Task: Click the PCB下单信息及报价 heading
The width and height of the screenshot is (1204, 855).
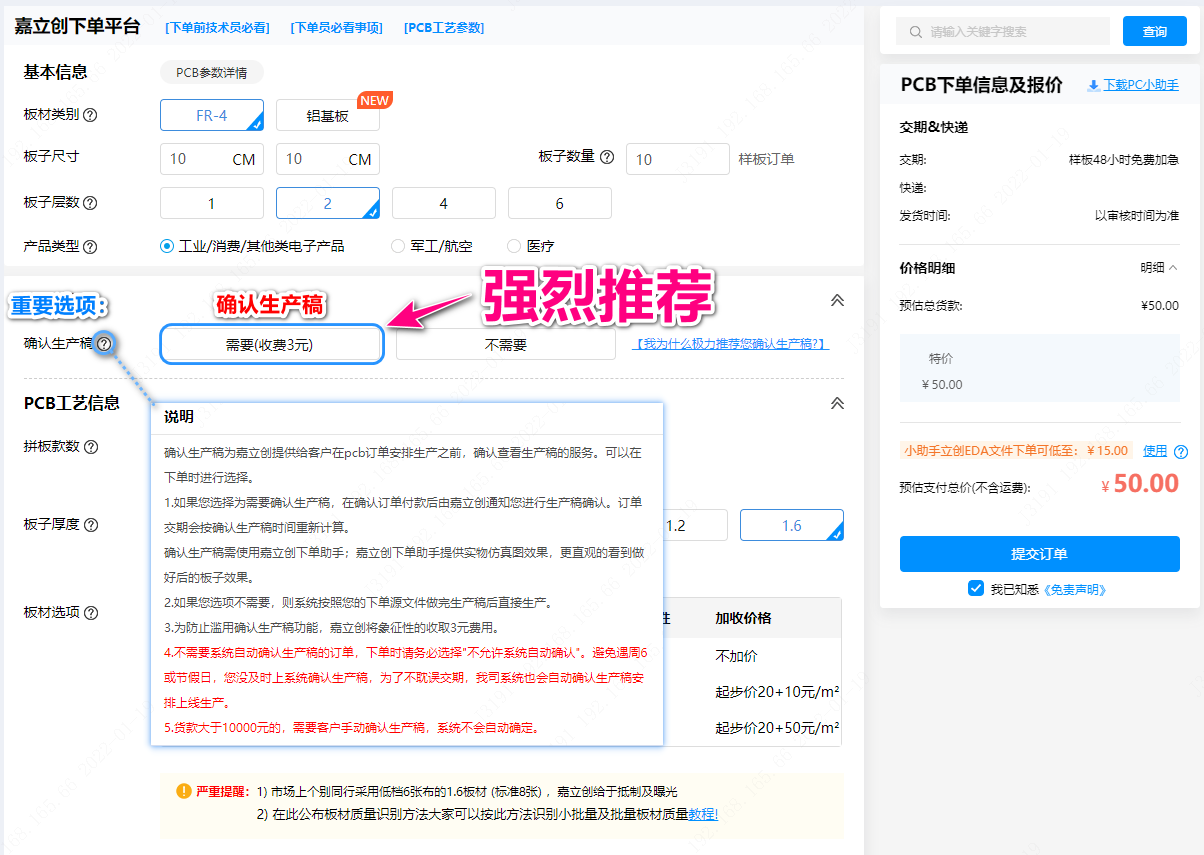Action: 982,85
